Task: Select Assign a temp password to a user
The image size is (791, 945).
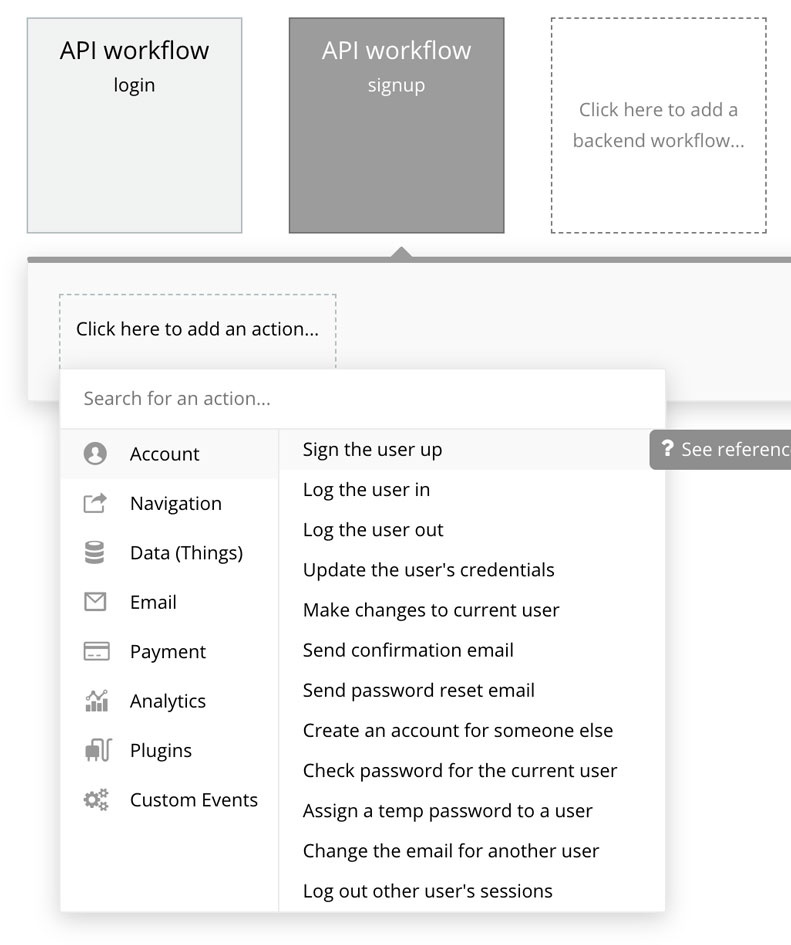Action: click(447, 811)
